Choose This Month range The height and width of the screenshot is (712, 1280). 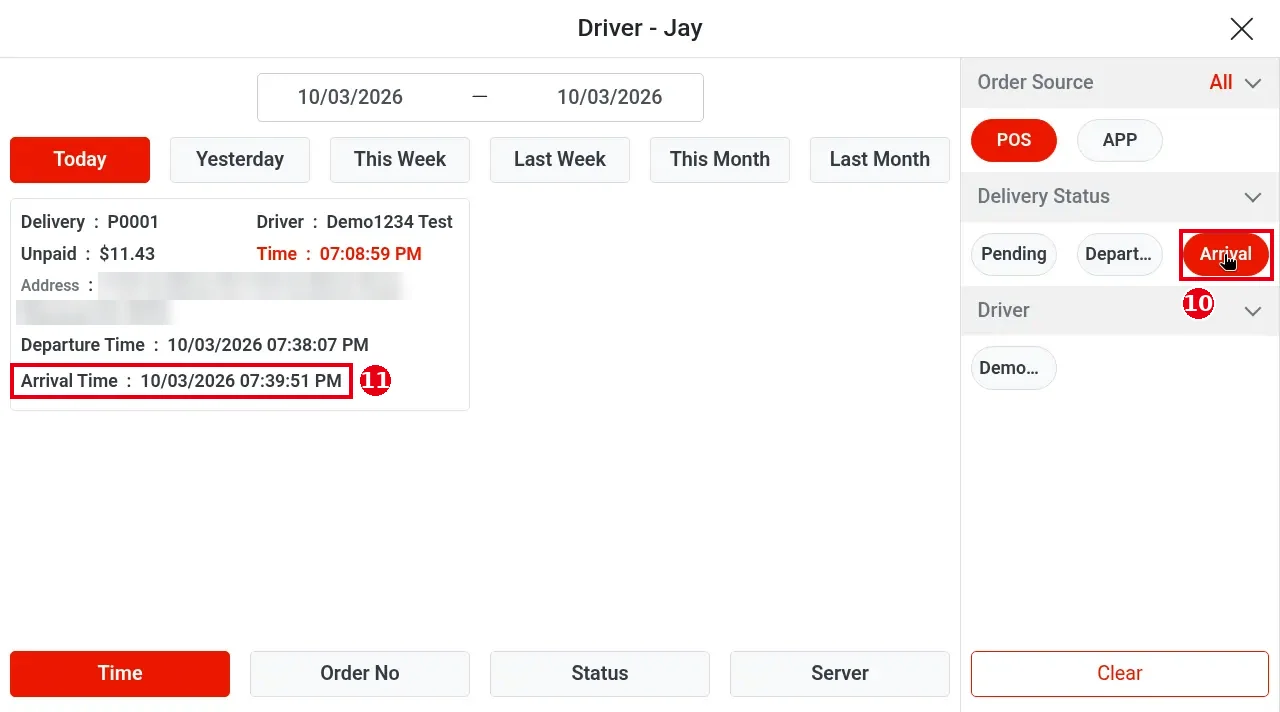[x=720, y=159]
